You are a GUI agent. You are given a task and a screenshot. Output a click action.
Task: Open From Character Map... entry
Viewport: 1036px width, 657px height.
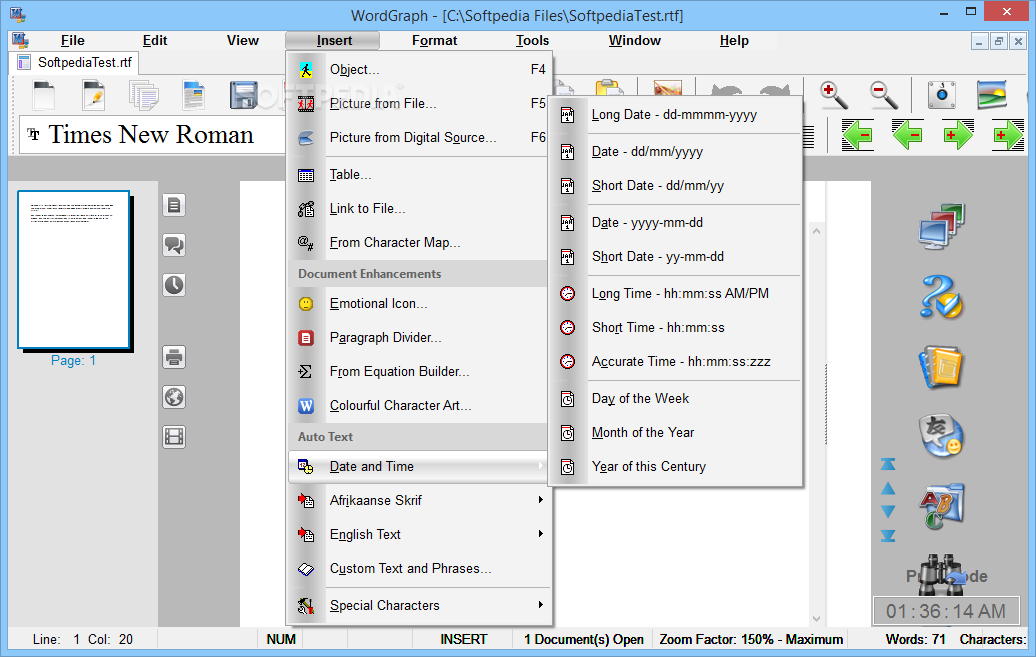pos(420,243)
